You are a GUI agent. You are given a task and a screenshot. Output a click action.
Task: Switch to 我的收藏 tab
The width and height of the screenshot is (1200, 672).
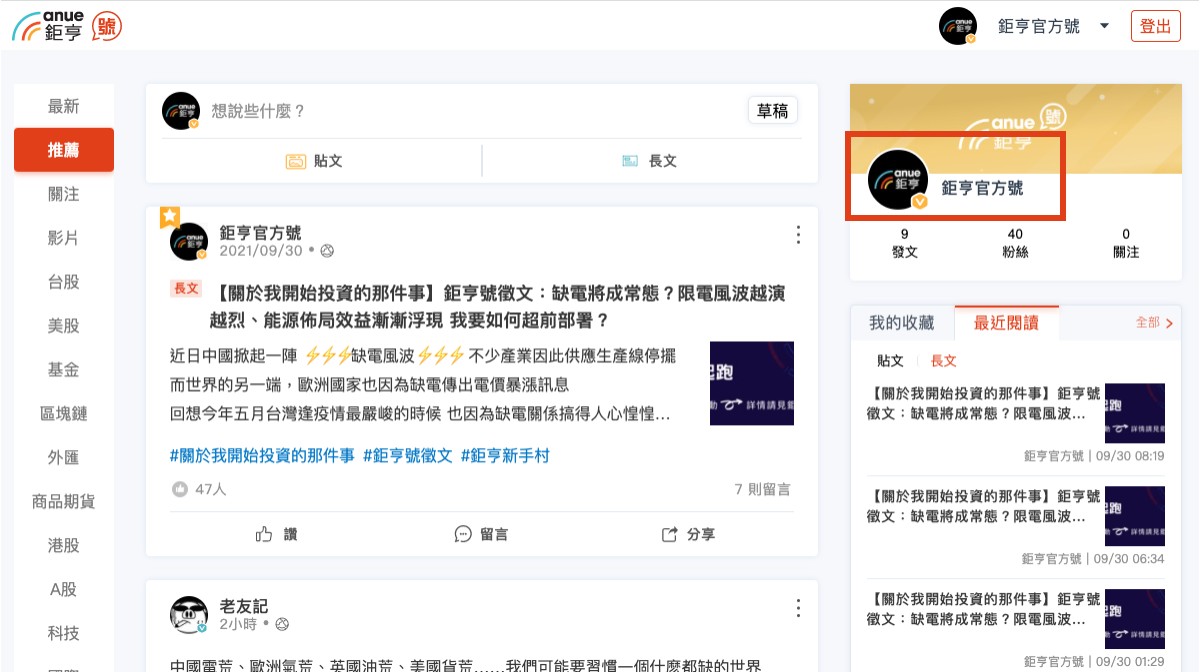point(901,323)
